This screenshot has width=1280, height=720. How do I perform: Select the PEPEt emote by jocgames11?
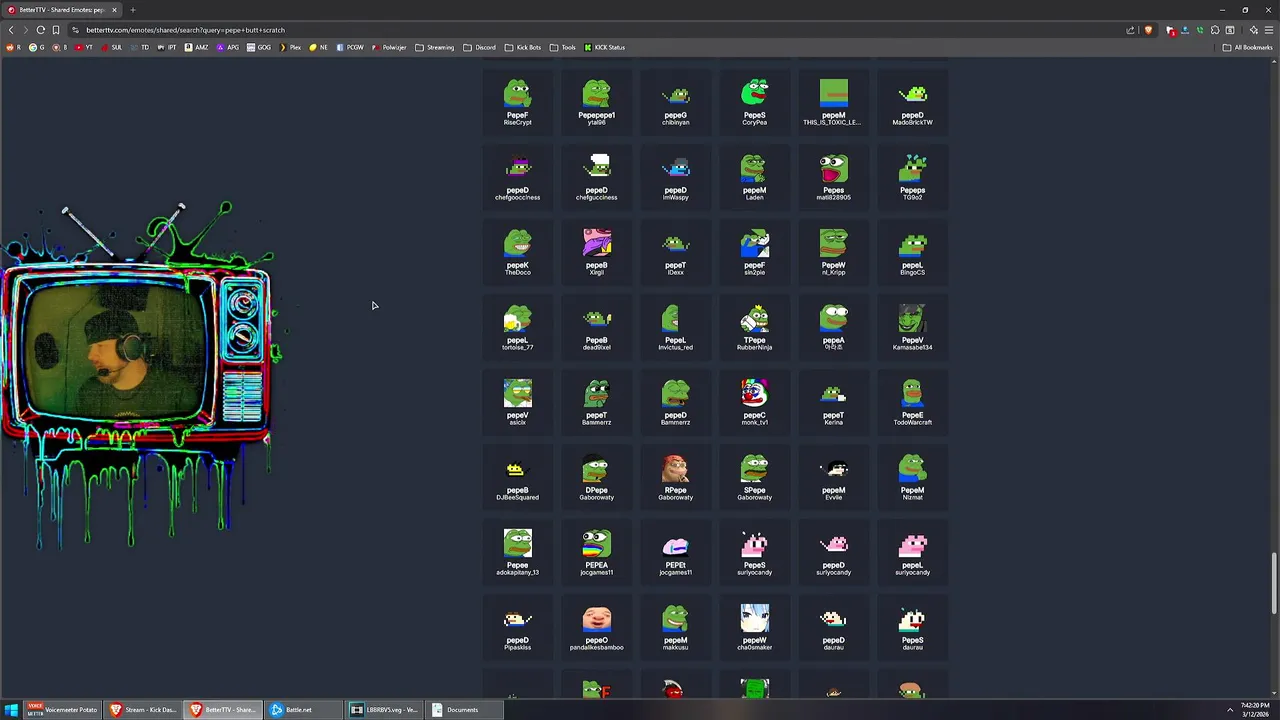pyautogui.click(x=675, y=551)
